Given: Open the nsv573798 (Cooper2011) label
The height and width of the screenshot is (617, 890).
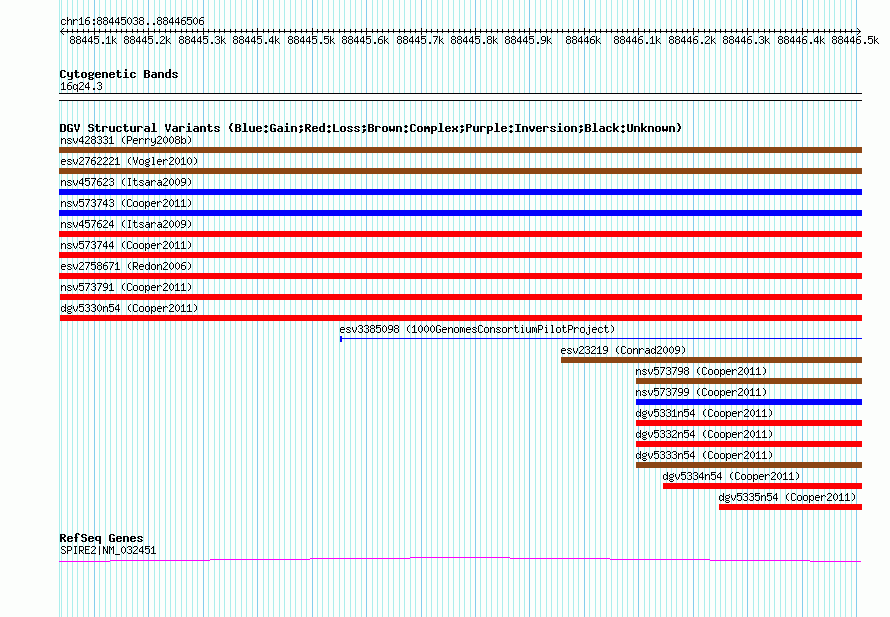Looking at the screenshot, I should pyautogui.click(x=701, y=371).
